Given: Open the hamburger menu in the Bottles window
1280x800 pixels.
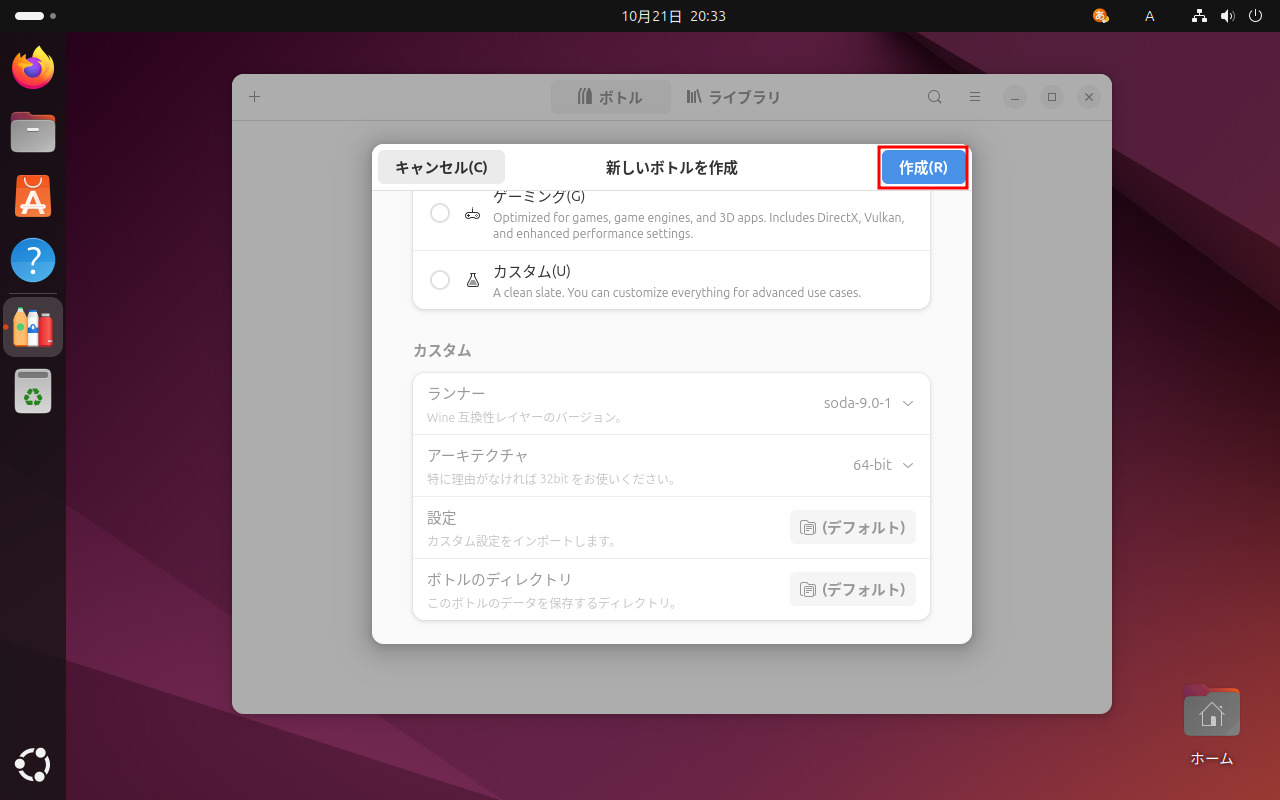Looking at the screenshot, I should point(974,97).
